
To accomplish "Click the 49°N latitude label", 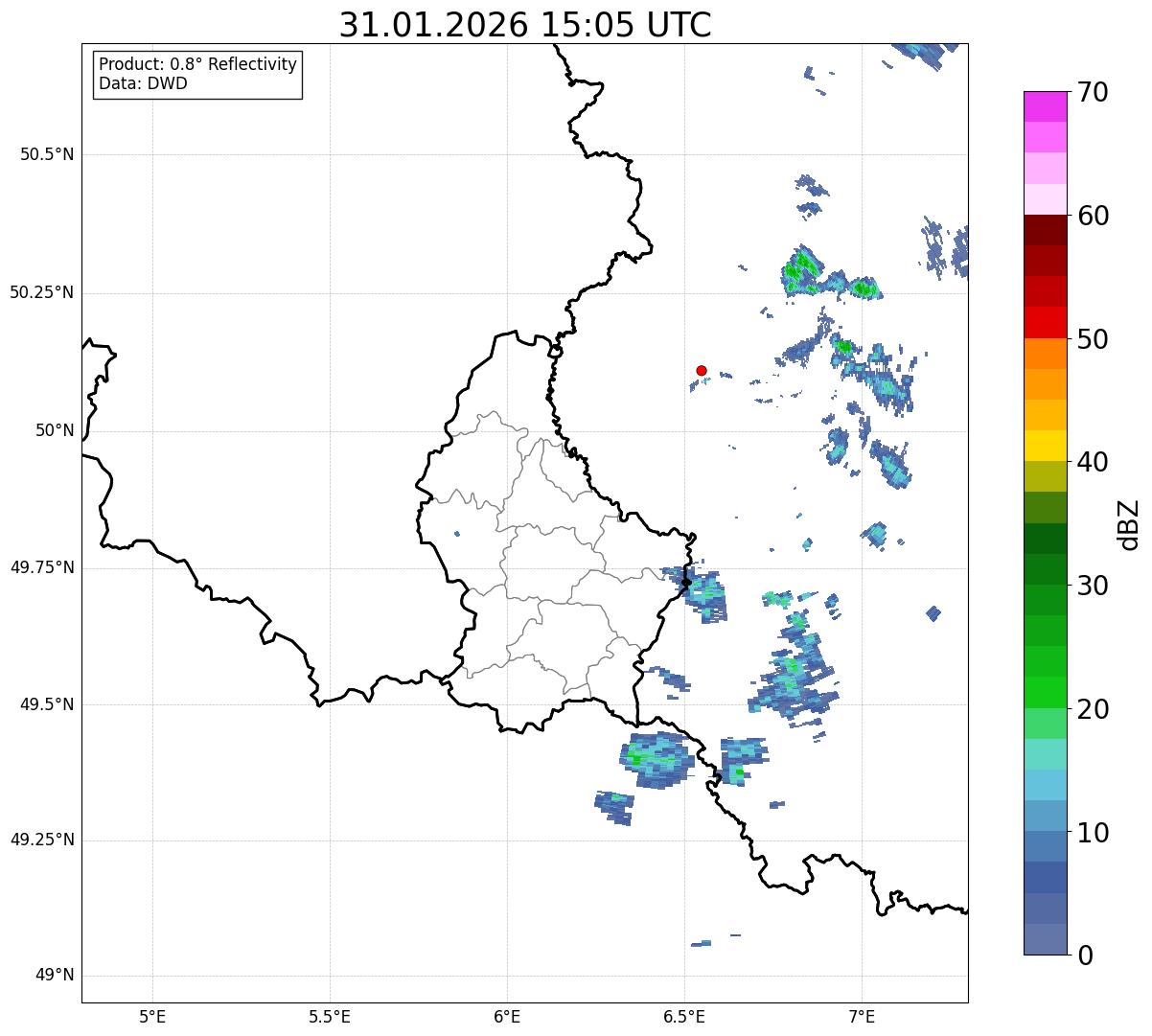I will pyautogui.click(x=55, y=976).
